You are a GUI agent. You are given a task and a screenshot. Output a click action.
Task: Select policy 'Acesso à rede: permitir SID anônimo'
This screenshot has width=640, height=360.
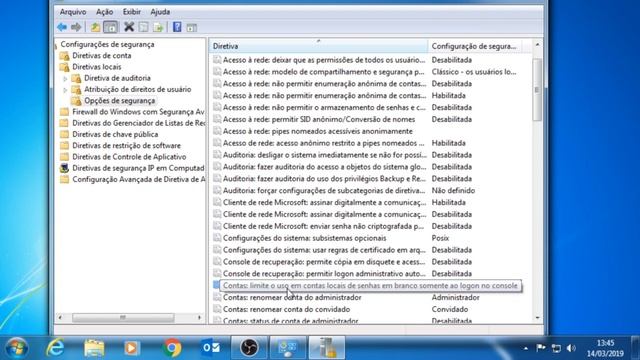pos(319,119)
